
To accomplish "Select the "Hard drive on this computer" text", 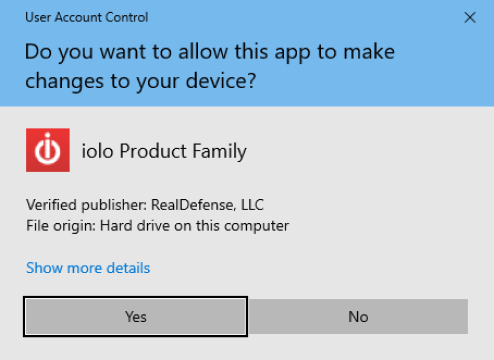I will [194, 226].
